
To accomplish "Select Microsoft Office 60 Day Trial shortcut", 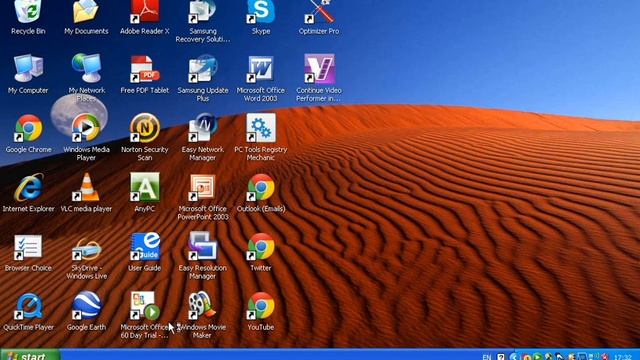I will coord(144,306).
